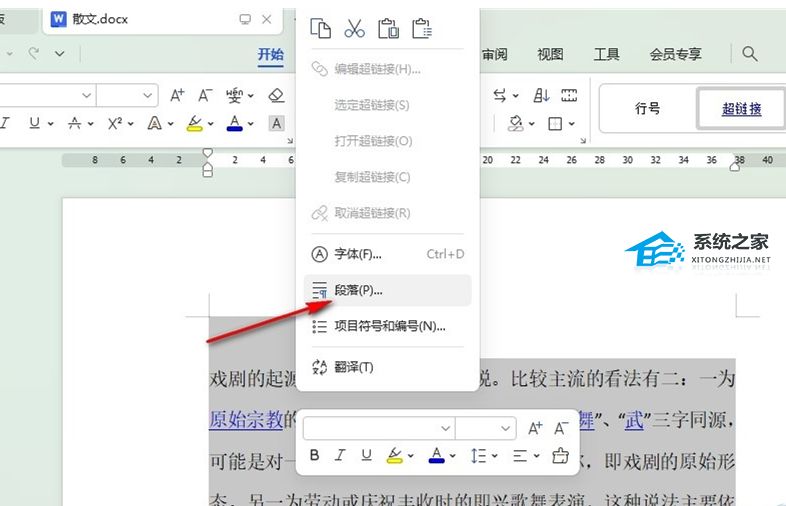Click the shading paint bucket icon
This screenshot has height=506, width=786.
pyautogui.click(x=516, y=123)
